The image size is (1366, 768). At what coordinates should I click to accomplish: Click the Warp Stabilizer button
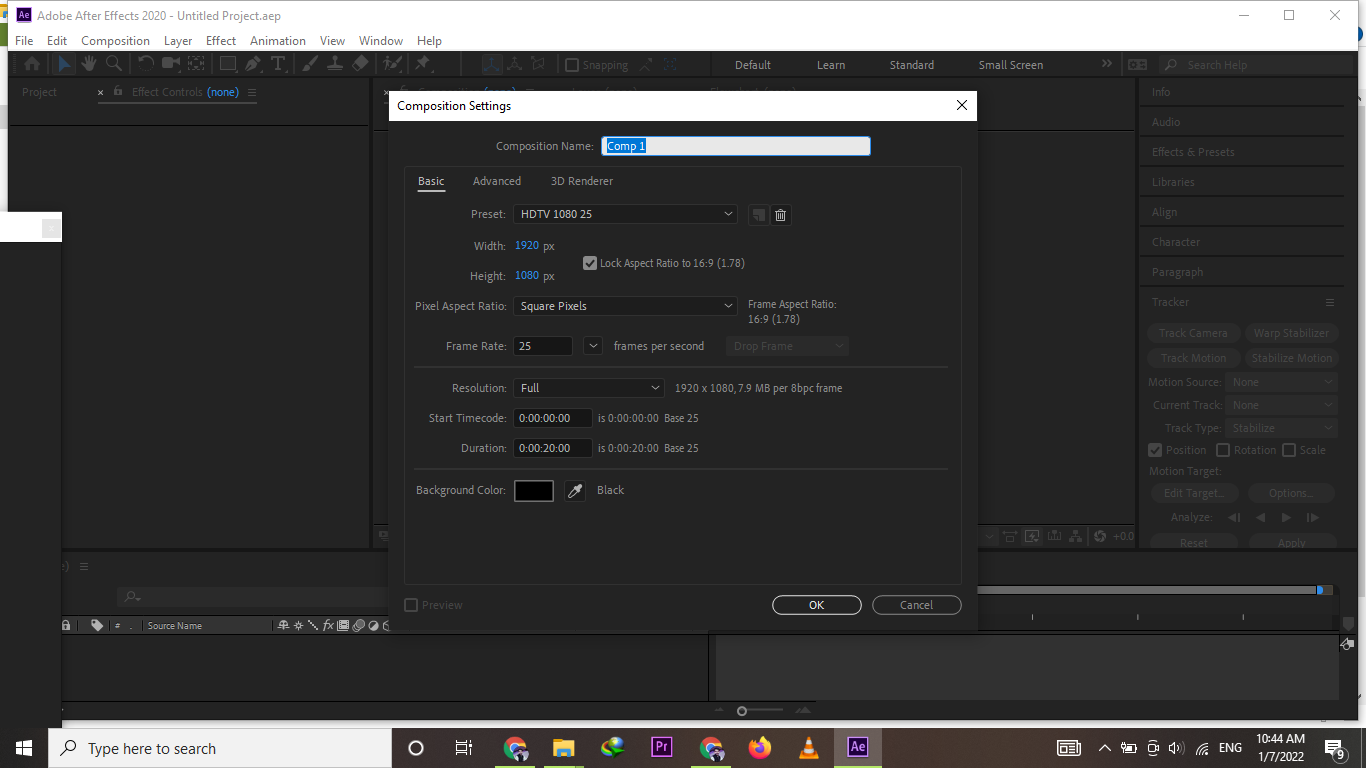pyautogui.click(x=1291, y=333)
